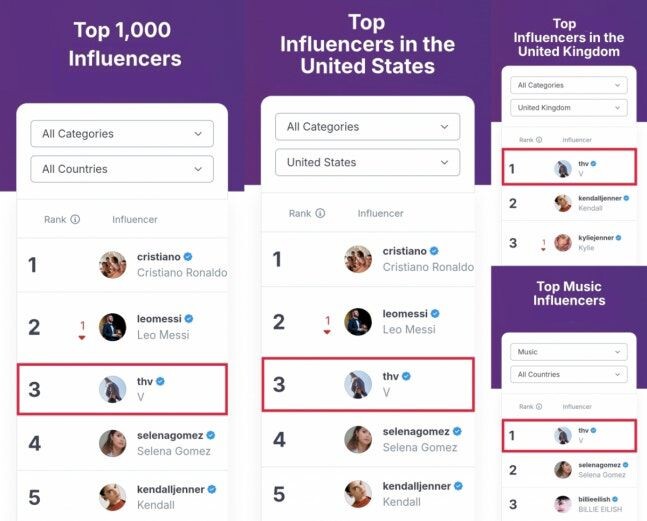This screenshot has width=647, height=521.
Task: Open the United Kingdom country dropdown
Action: 570,107
